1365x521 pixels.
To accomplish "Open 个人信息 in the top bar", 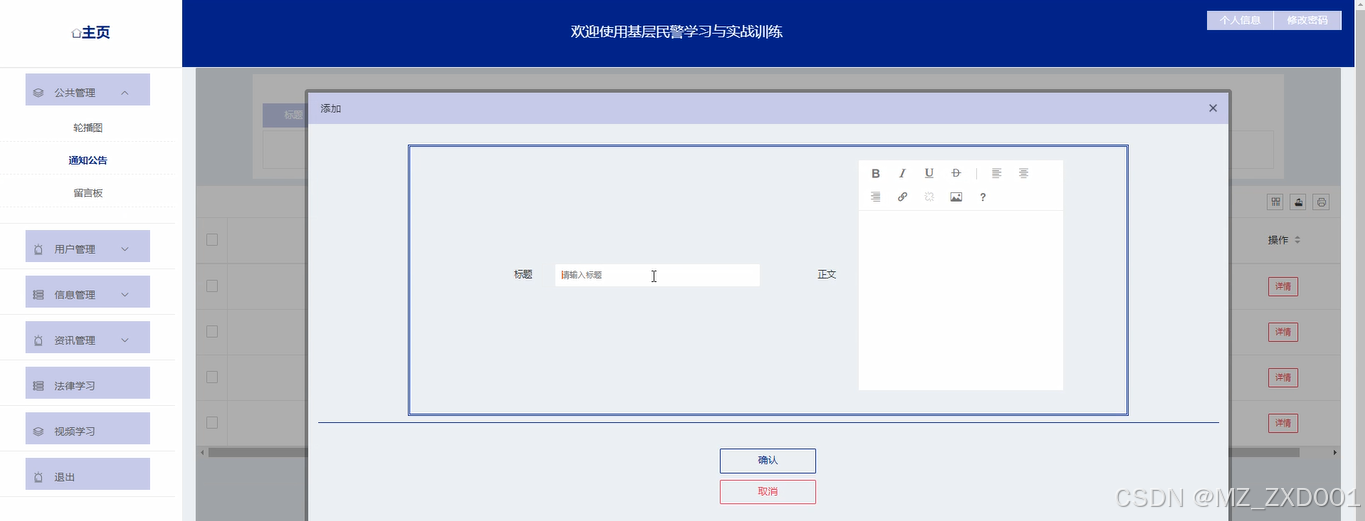I will pos(1240,20).
